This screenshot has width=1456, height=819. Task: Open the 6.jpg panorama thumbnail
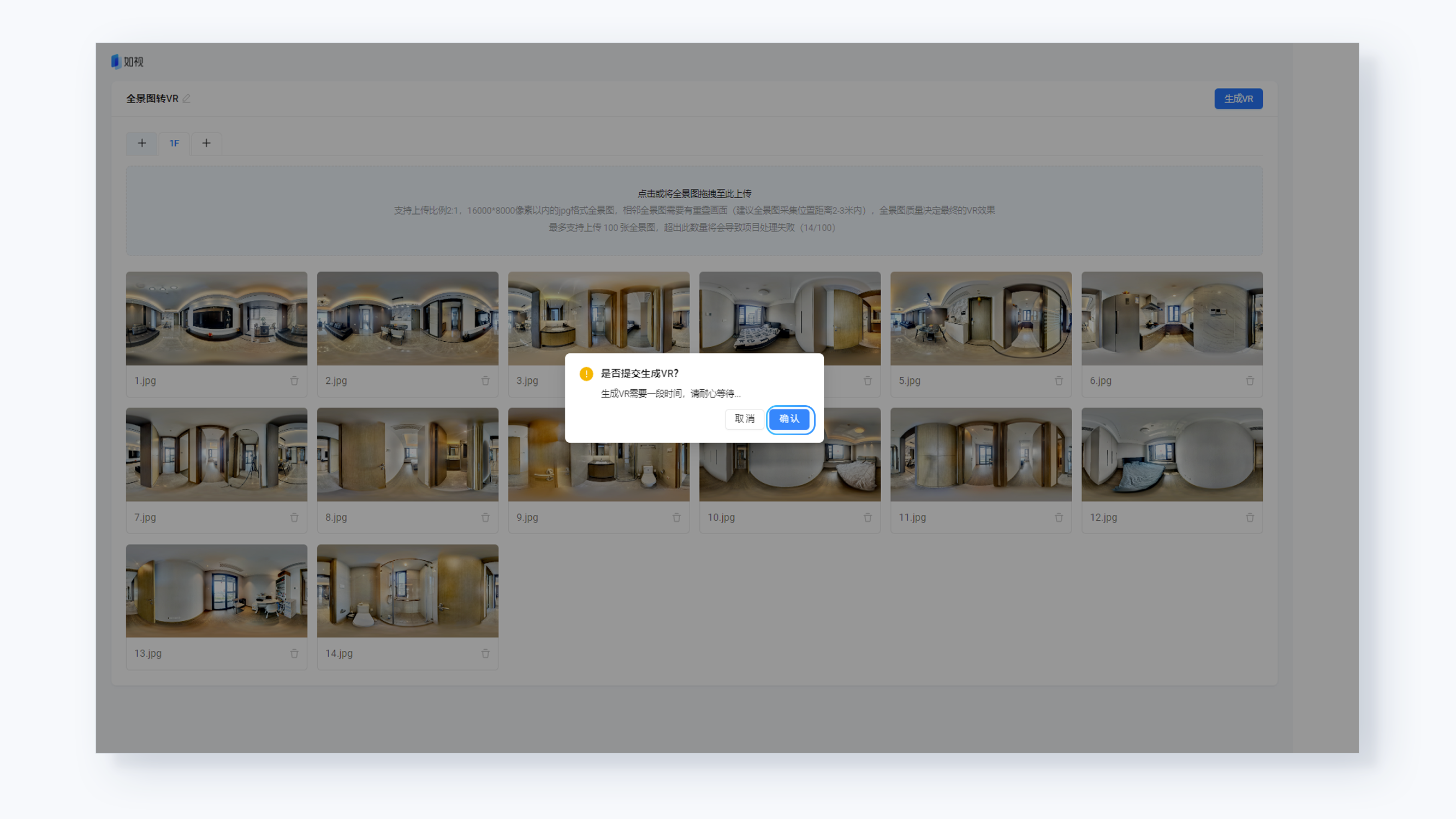tap(1172, 318)
